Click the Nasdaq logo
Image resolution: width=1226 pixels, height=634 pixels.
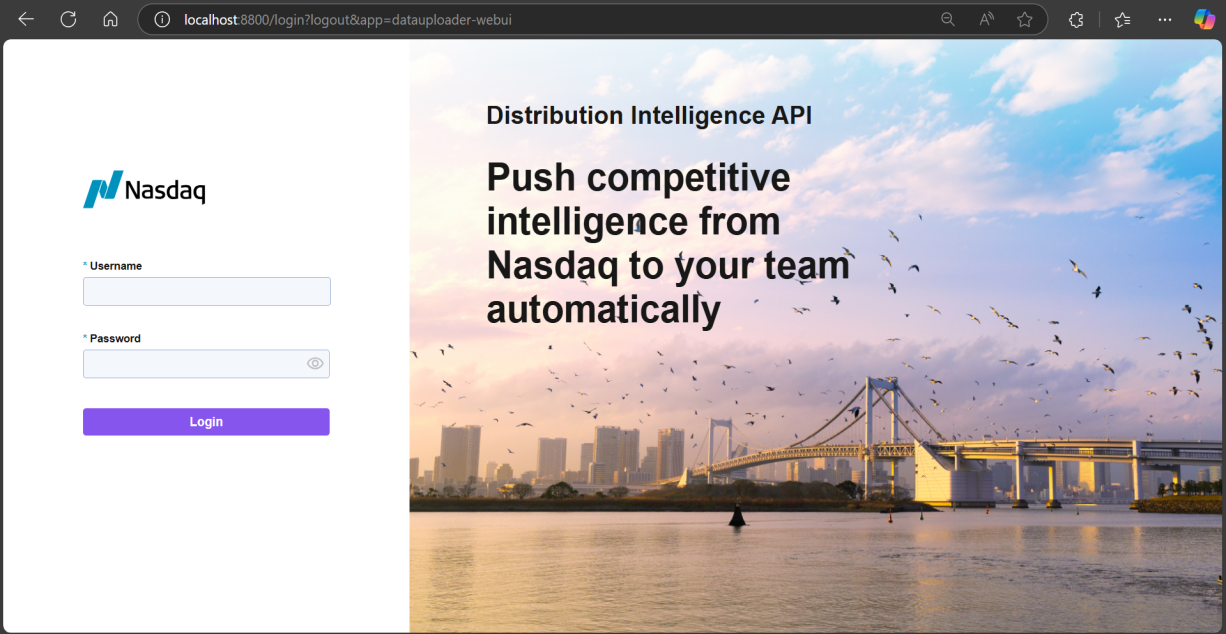click(x=144, y=188)
